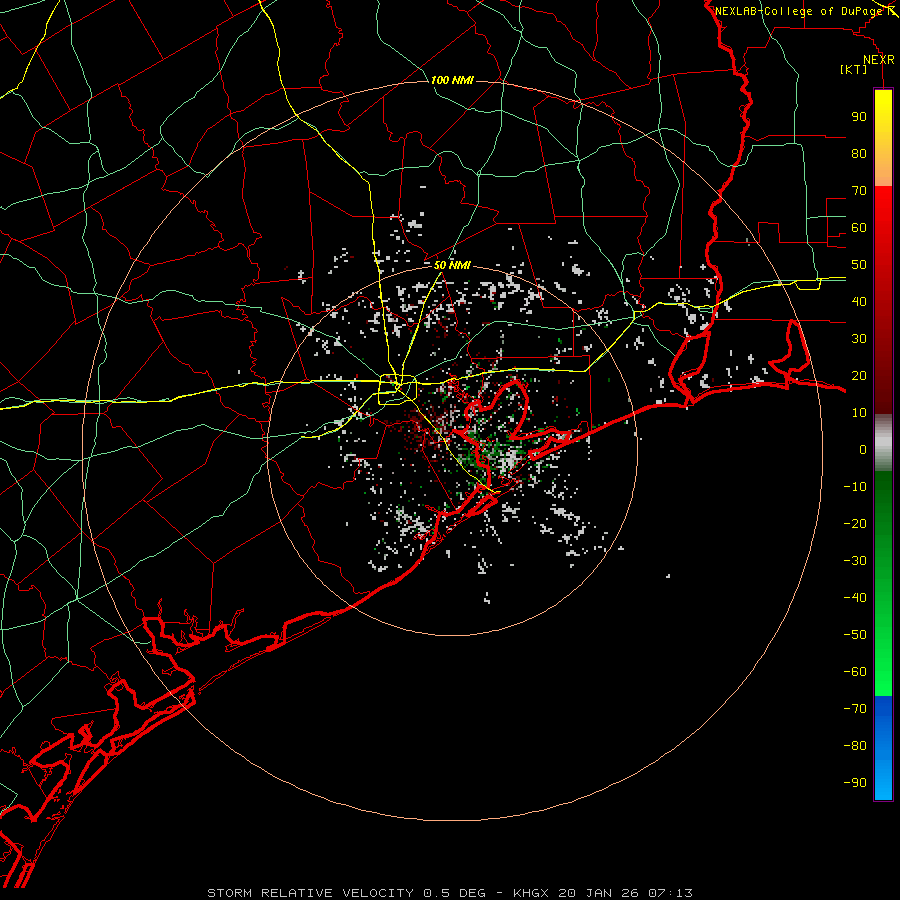
Task: Click the -10 value on velocity scale
Action: click(855, 487)
